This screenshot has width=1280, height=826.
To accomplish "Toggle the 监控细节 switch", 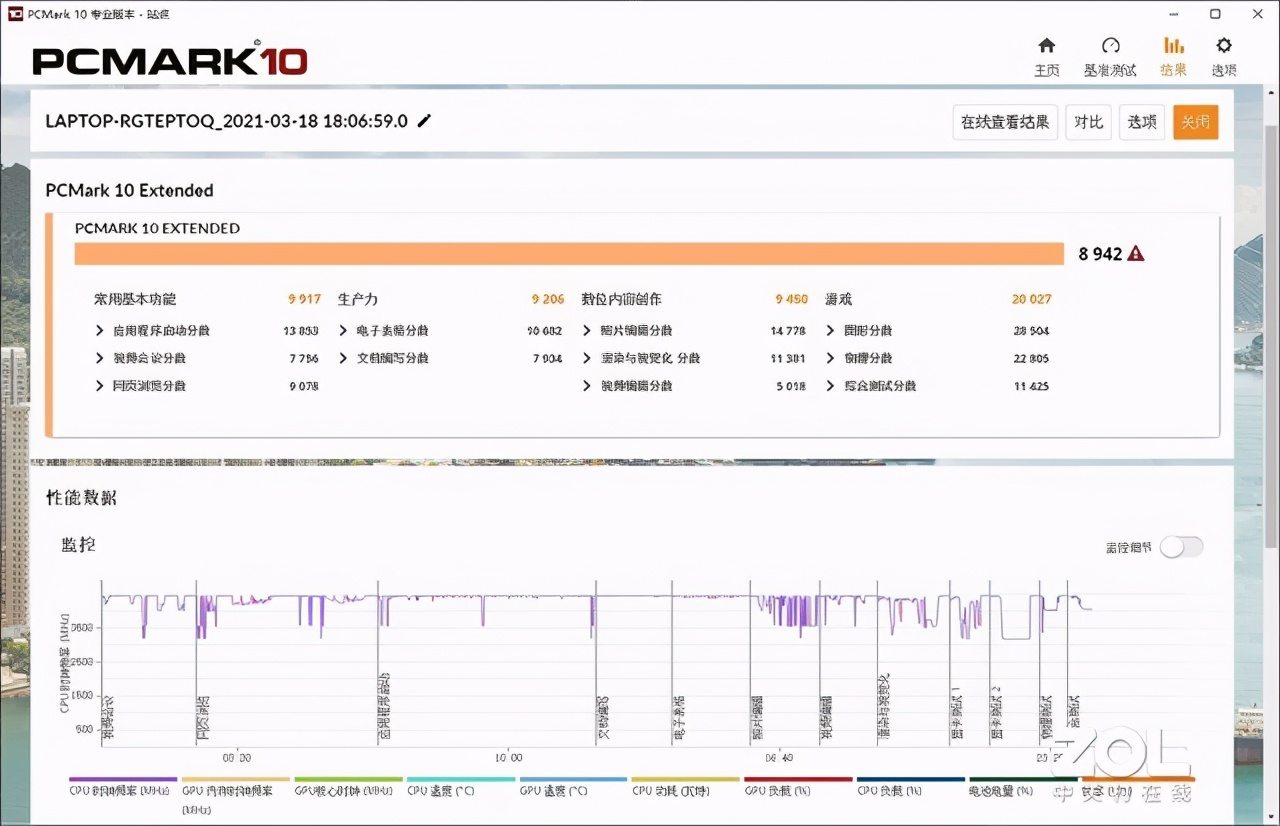I will point(1181,546).
